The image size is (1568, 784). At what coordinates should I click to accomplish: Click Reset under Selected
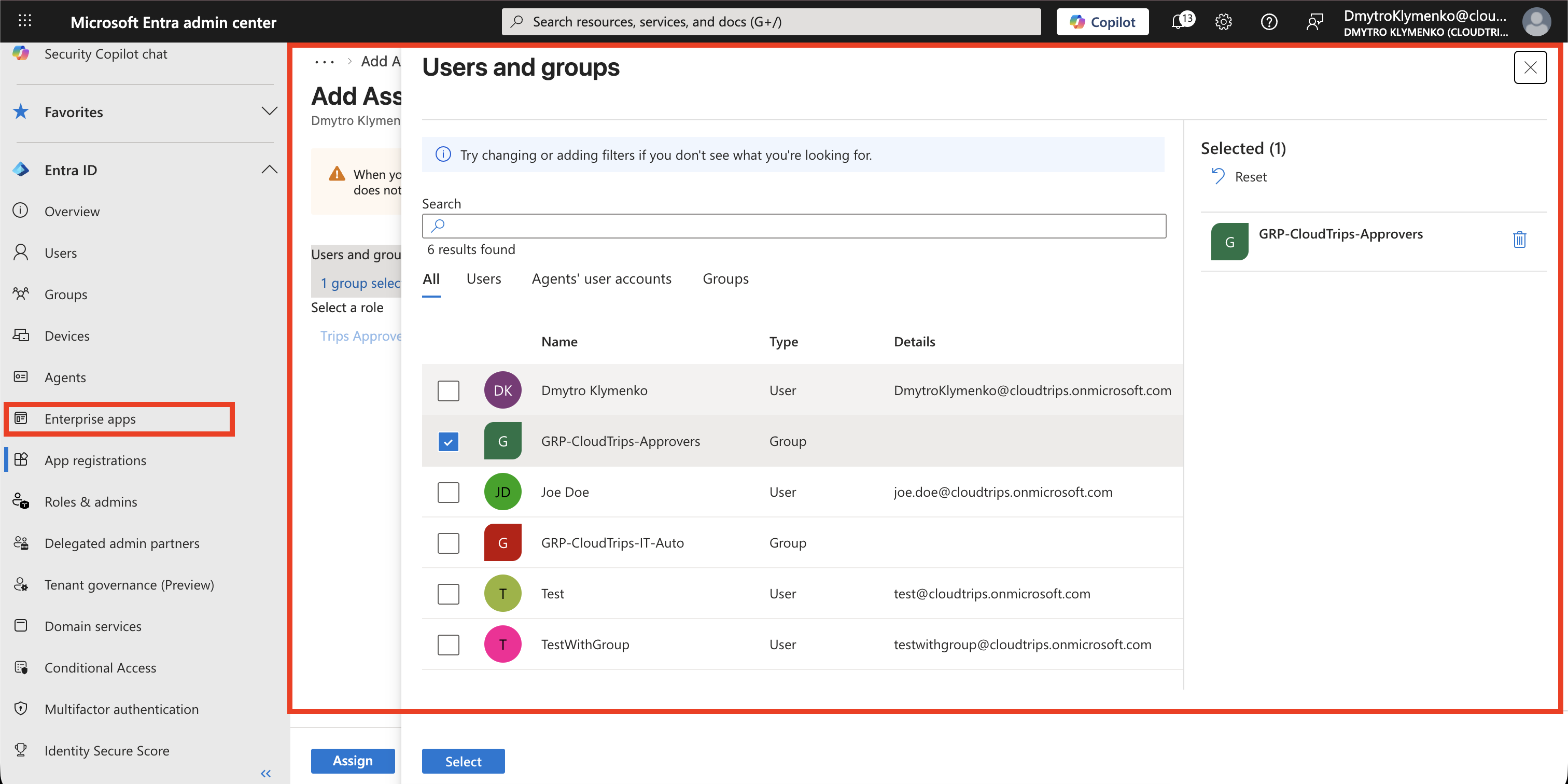click(x=1239, y=176)
